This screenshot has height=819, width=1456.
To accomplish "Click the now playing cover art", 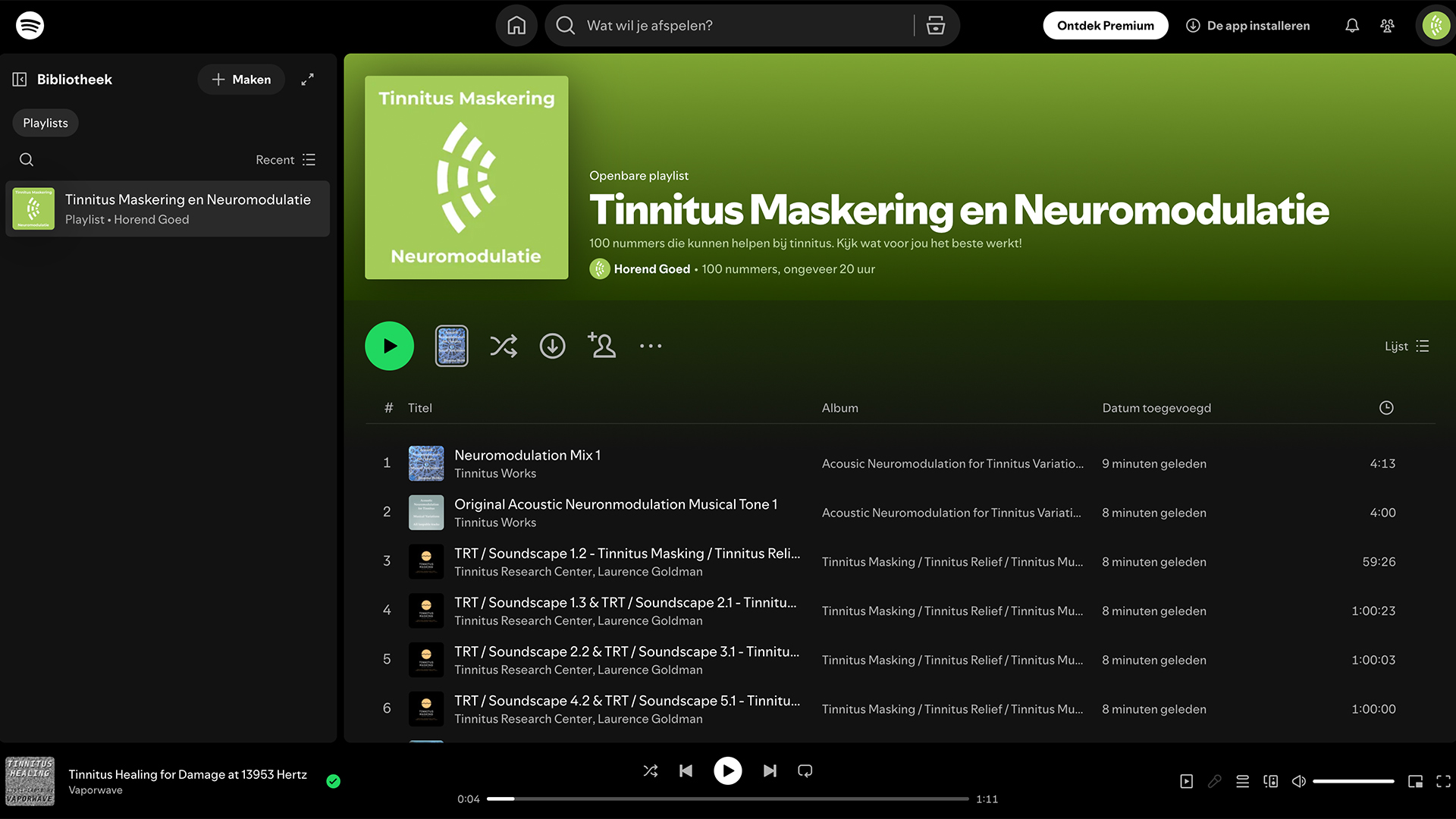I will click(30, 781).
